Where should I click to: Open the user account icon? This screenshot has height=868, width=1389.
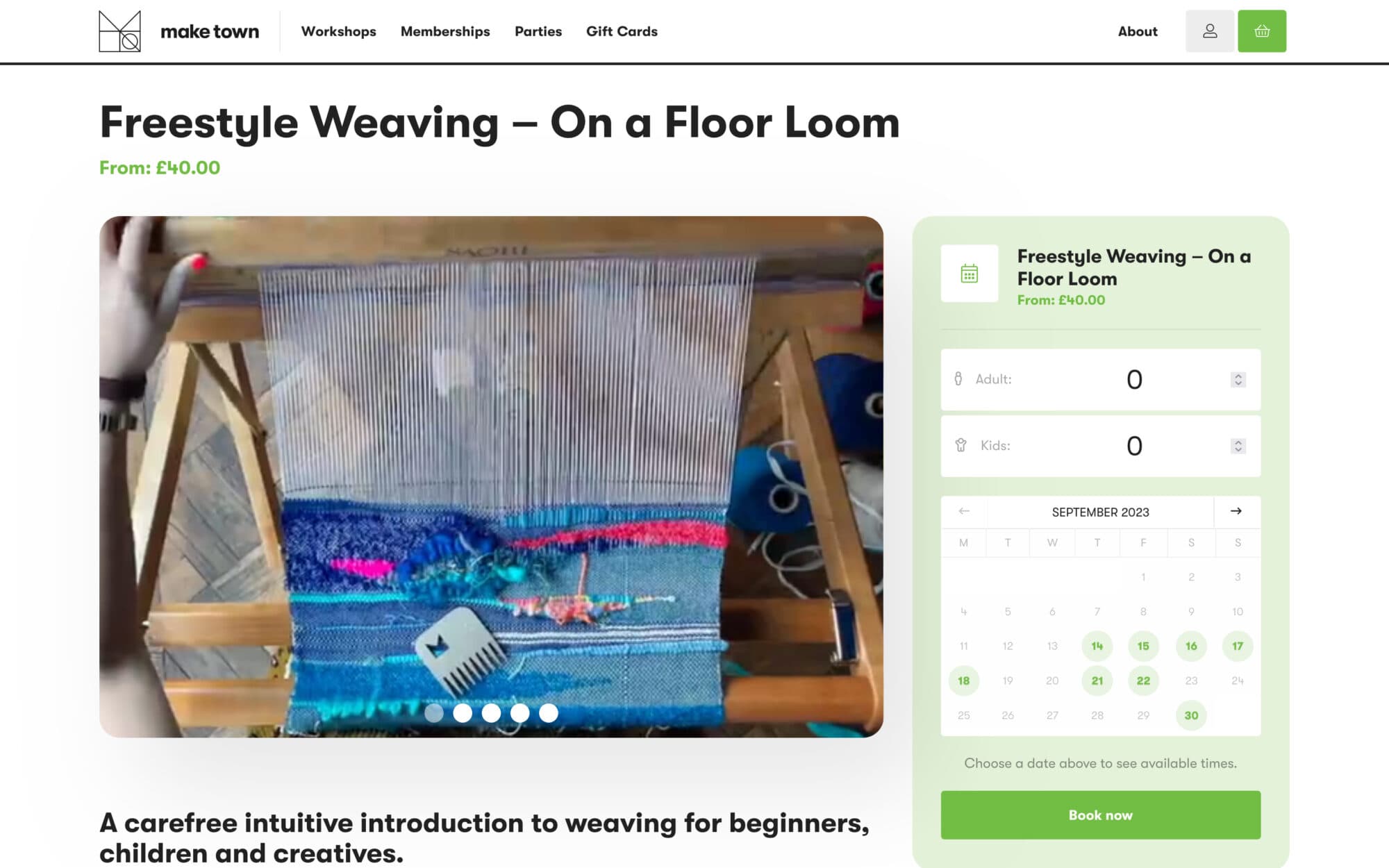(x=1209, y=31)
